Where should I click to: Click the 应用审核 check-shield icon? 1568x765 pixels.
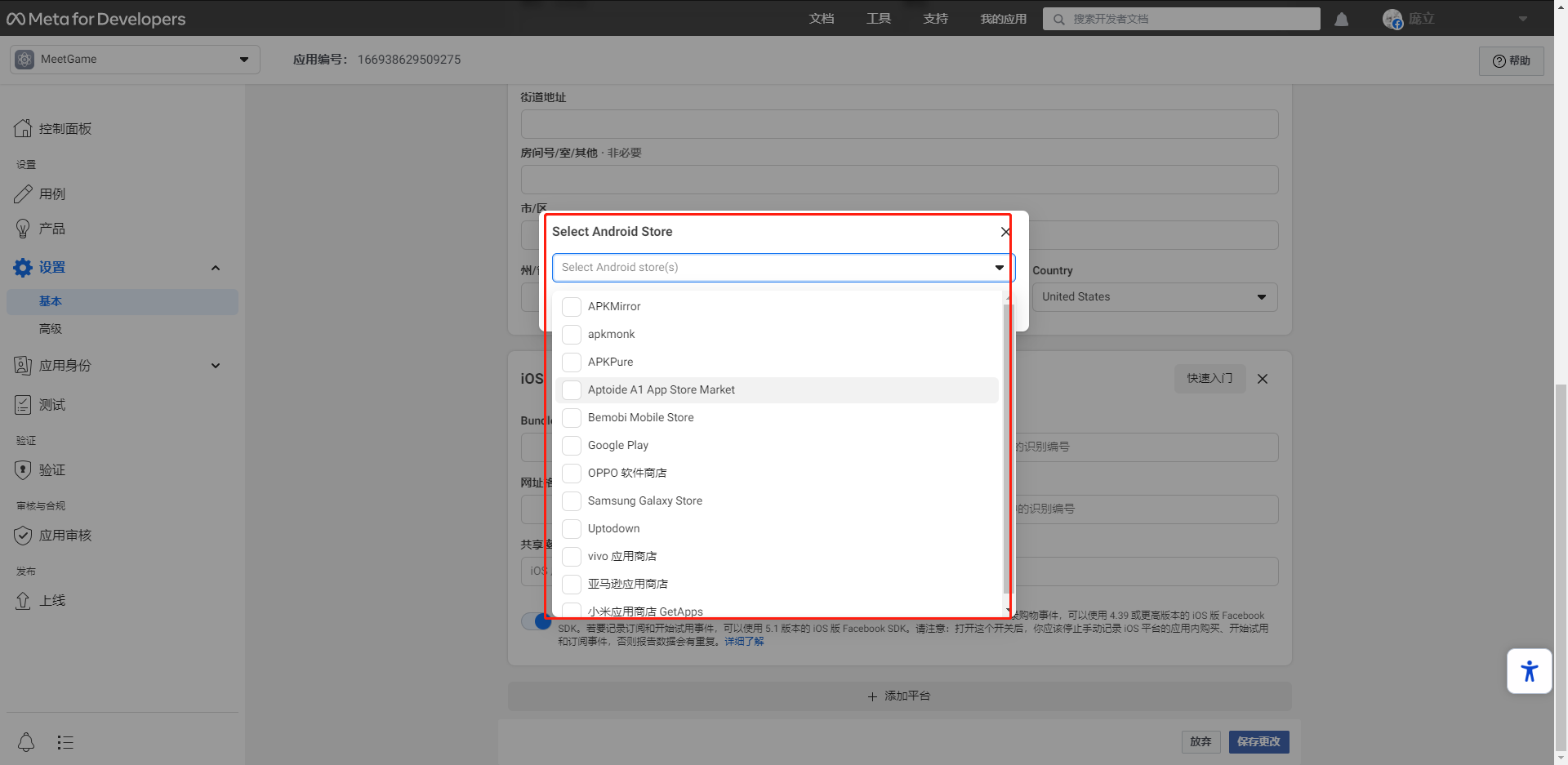(x=23, y=536)
